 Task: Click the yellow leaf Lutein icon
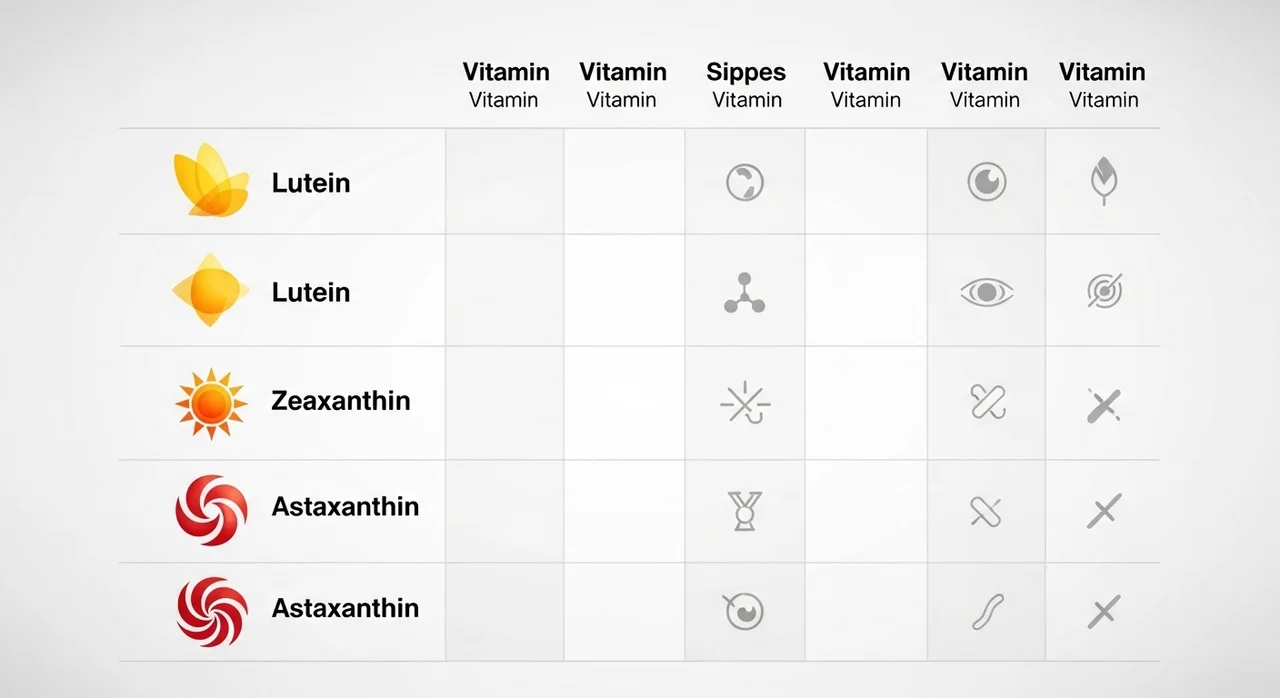coord(210,181)
